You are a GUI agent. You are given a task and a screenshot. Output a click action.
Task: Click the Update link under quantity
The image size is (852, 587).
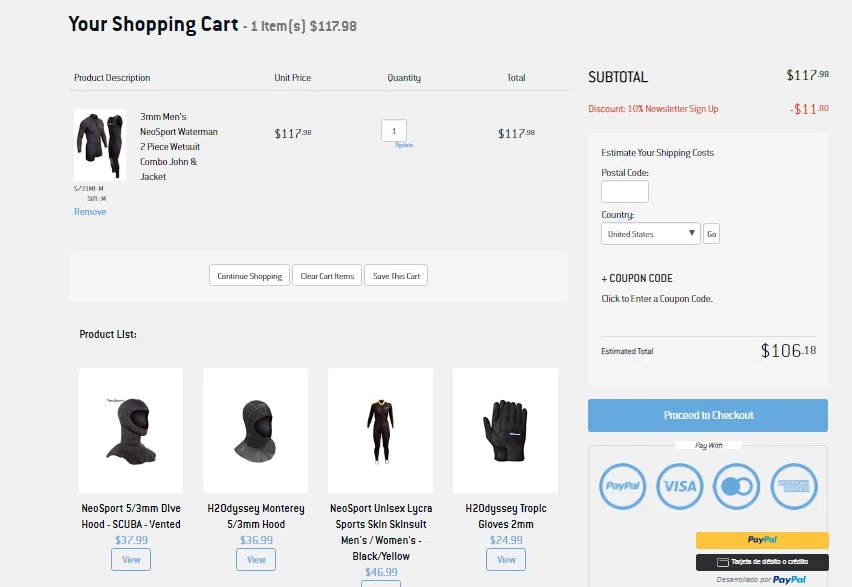click(x=404, y=145)
